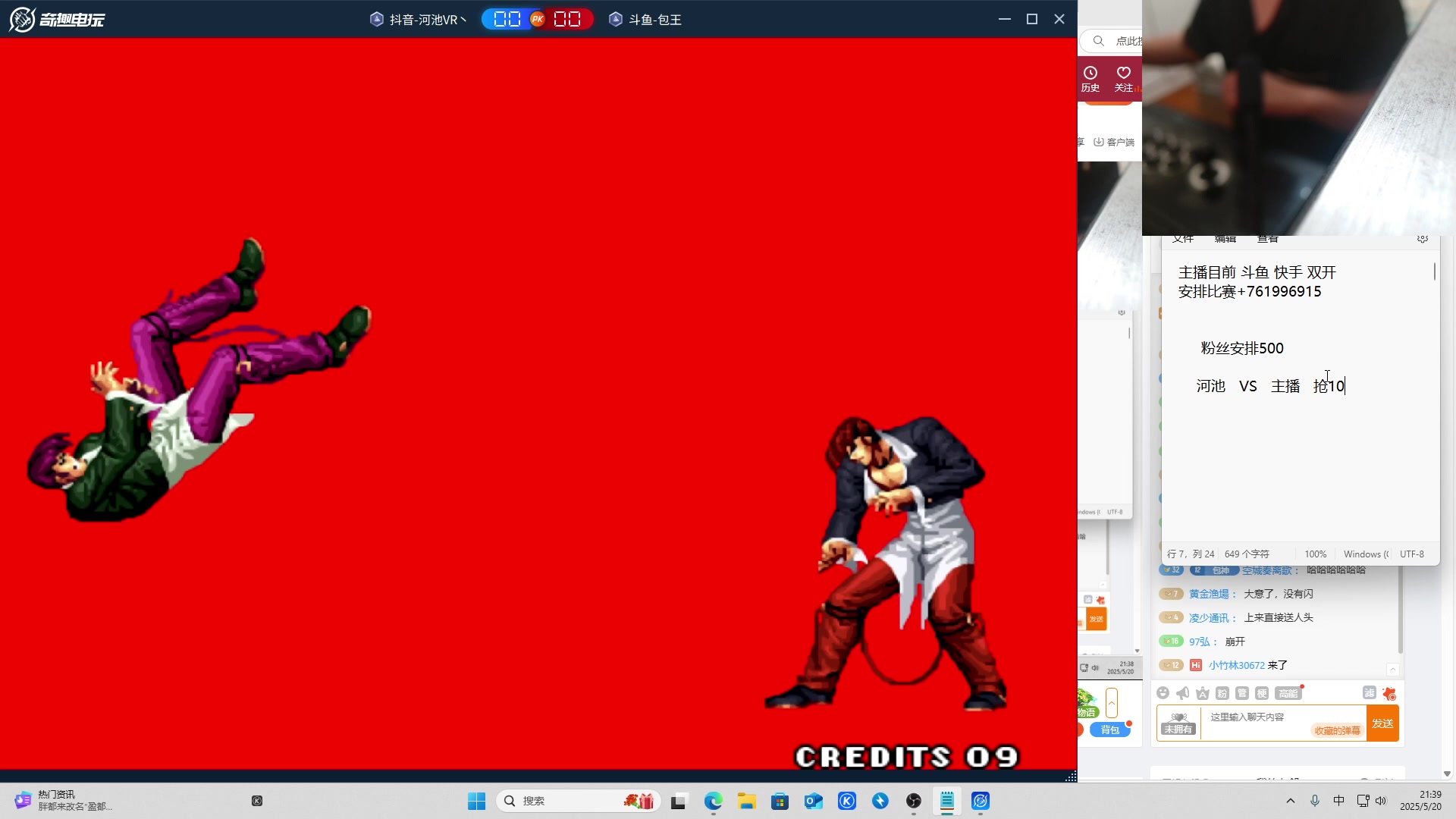Viewport: 1456px width, 819px height.
Task: Switch to Notepad on the taskbar
Action: (947, 801)
